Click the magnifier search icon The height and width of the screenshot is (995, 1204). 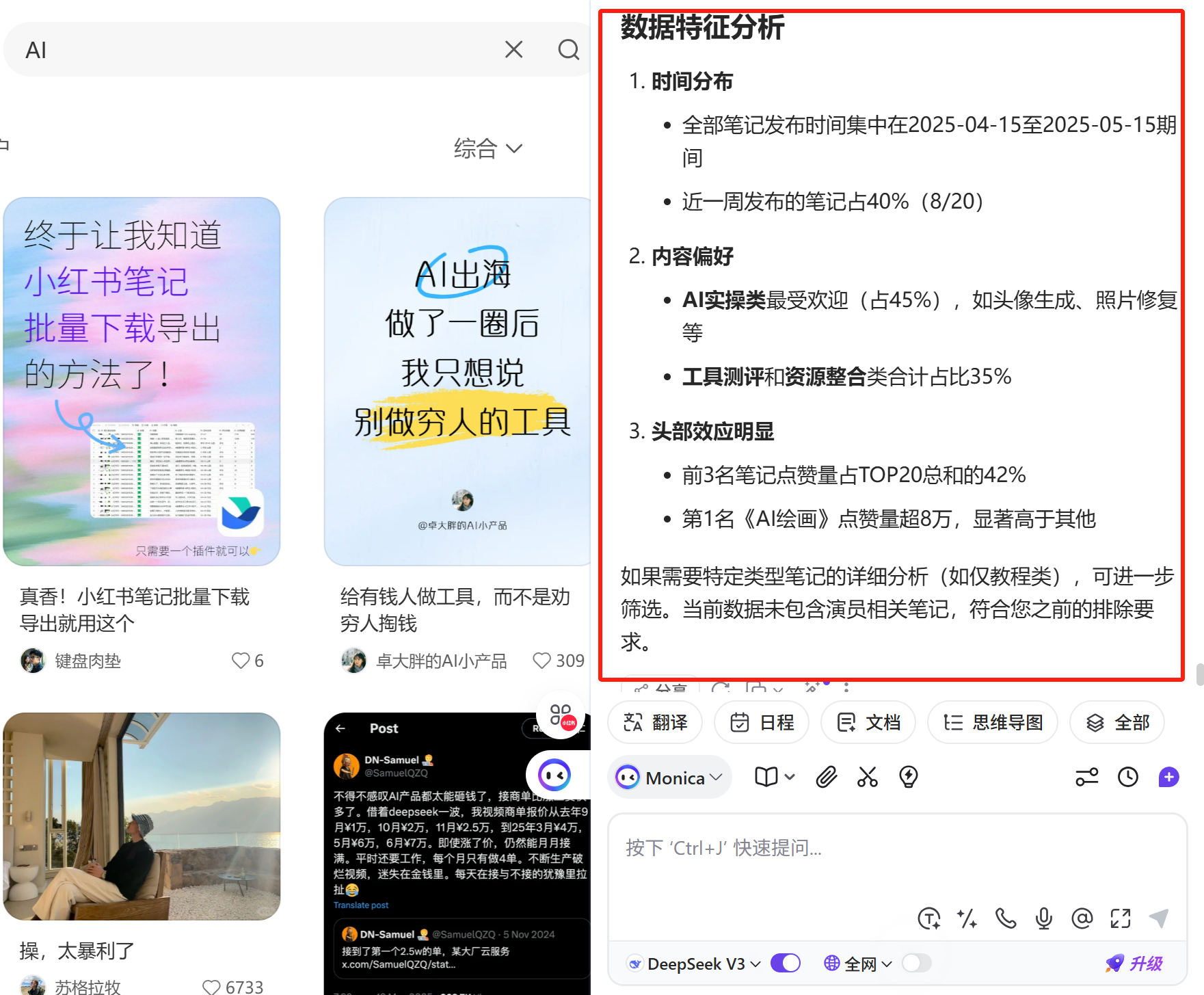click(x=568, y=49)
